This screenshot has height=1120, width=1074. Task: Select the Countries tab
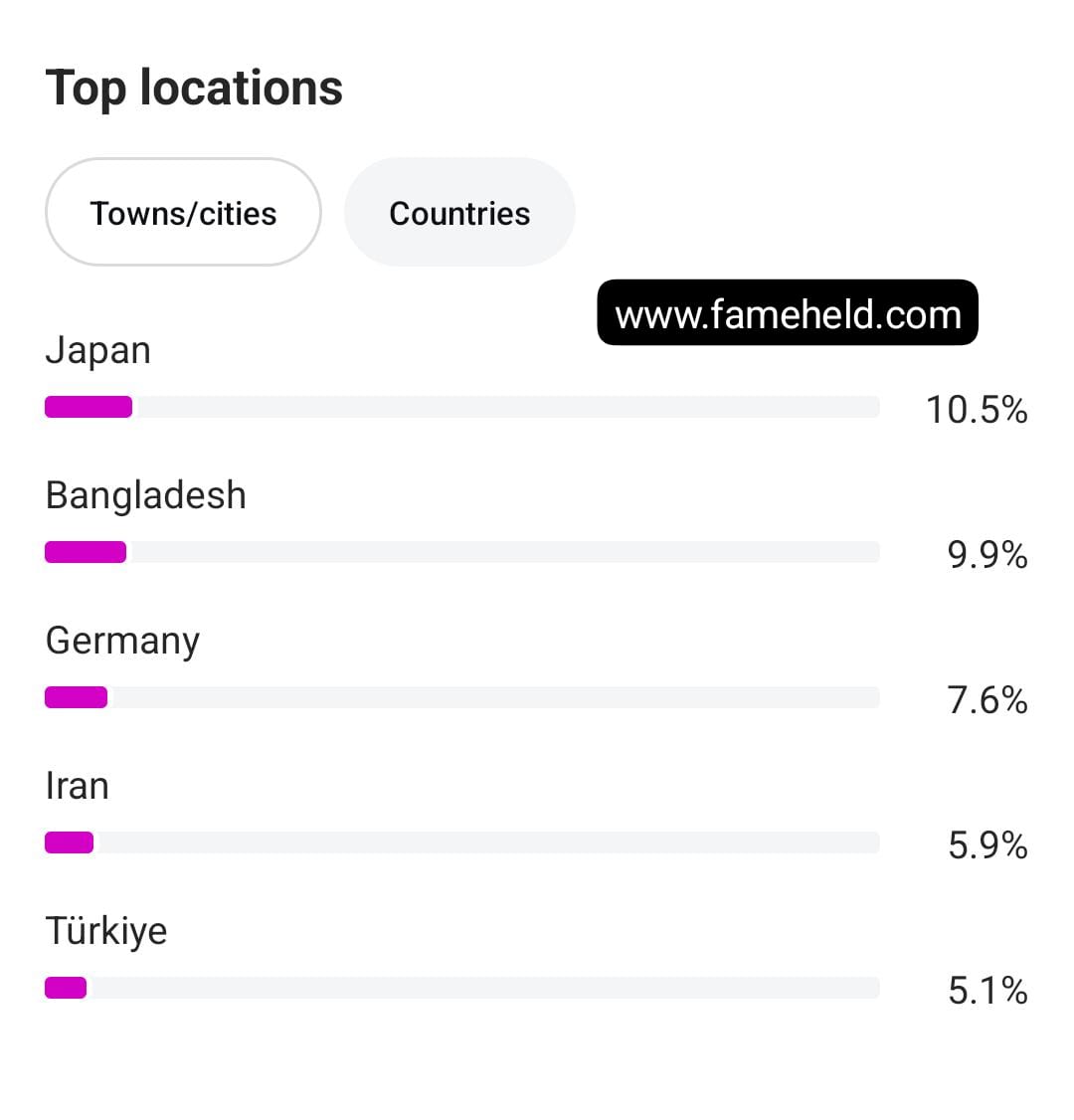[459, 213]
